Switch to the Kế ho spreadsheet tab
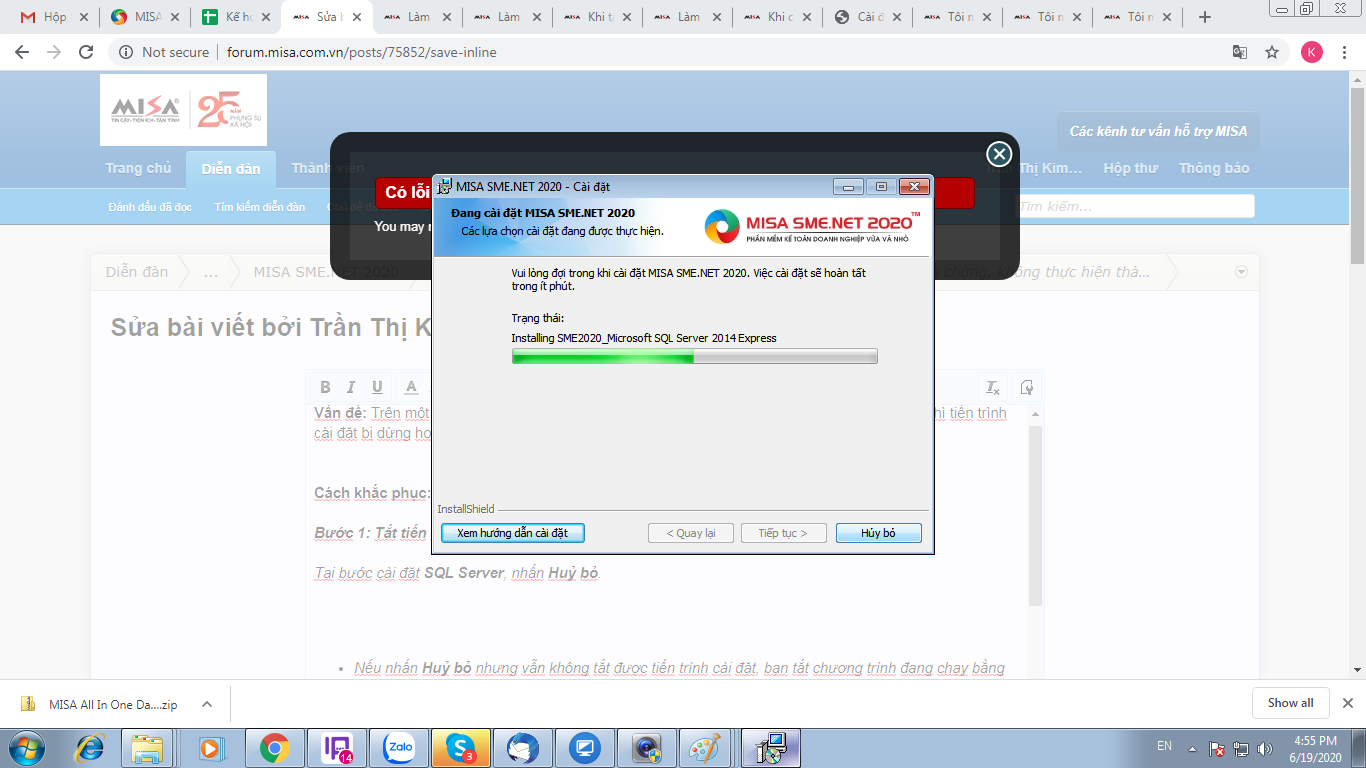 click(236, 17)
